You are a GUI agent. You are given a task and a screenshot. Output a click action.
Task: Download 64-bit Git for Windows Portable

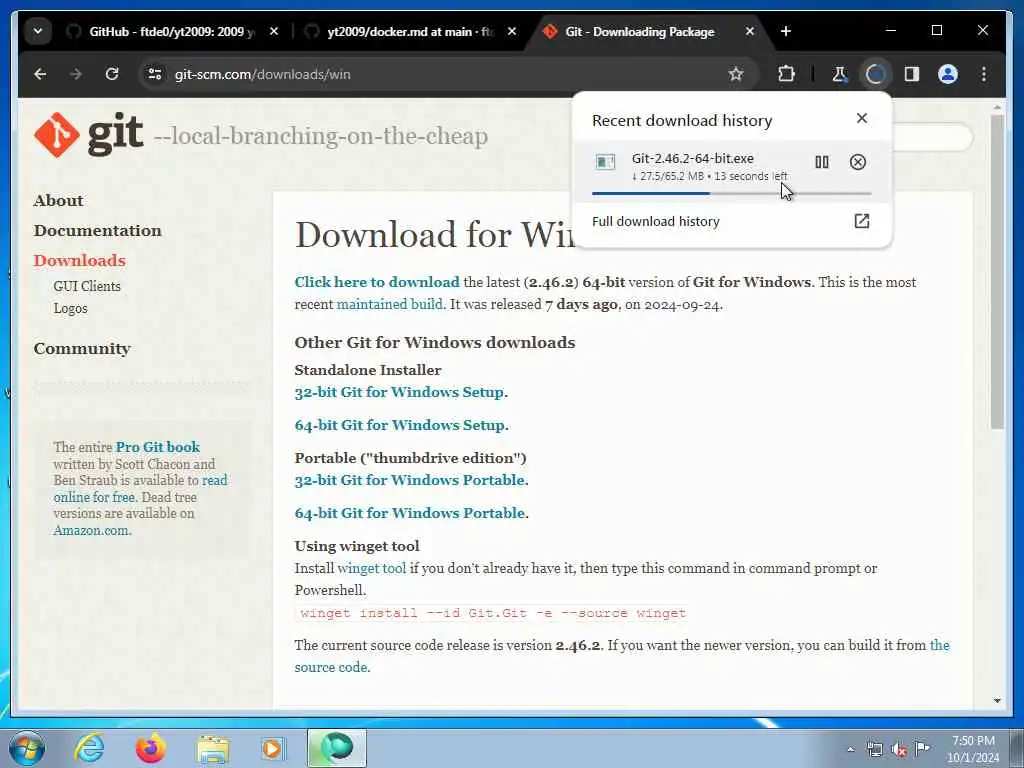(x=410, y=513)
